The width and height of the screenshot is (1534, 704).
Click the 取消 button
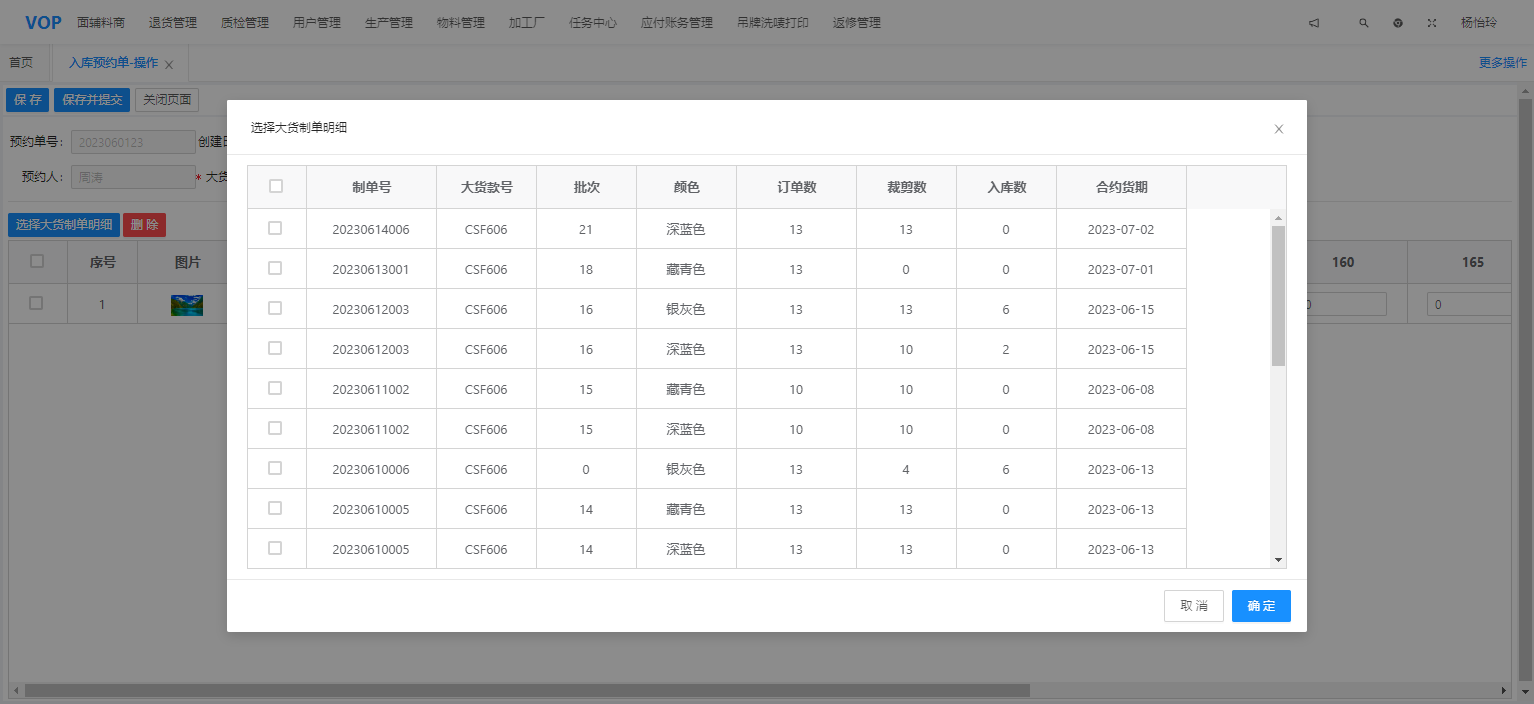point(1193,606)
